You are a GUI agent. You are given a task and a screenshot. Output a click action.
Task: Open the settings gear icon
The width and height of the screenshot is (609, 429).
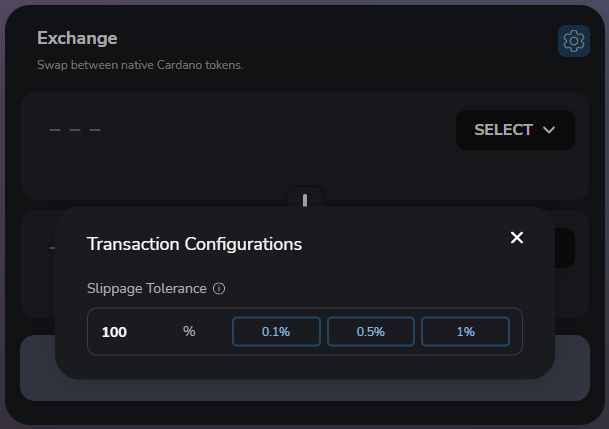pyautogui.click(x=574, y=41)
